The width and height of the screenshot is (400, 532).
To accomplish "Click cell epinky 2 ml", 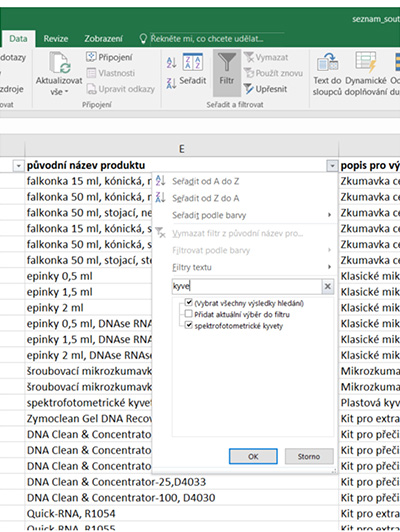I will pyautogui.click(x=89, y=308).
